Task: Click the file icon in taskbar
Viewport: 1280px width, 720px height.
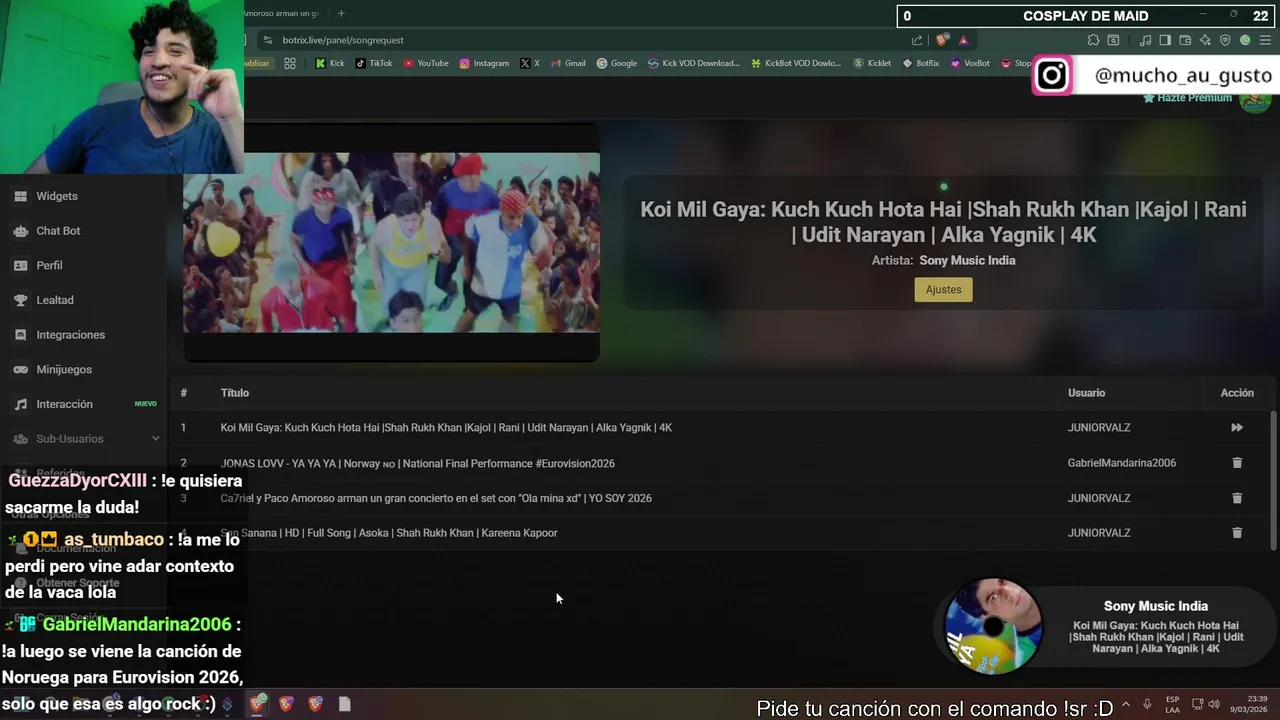Action: [x=344, y=704]
